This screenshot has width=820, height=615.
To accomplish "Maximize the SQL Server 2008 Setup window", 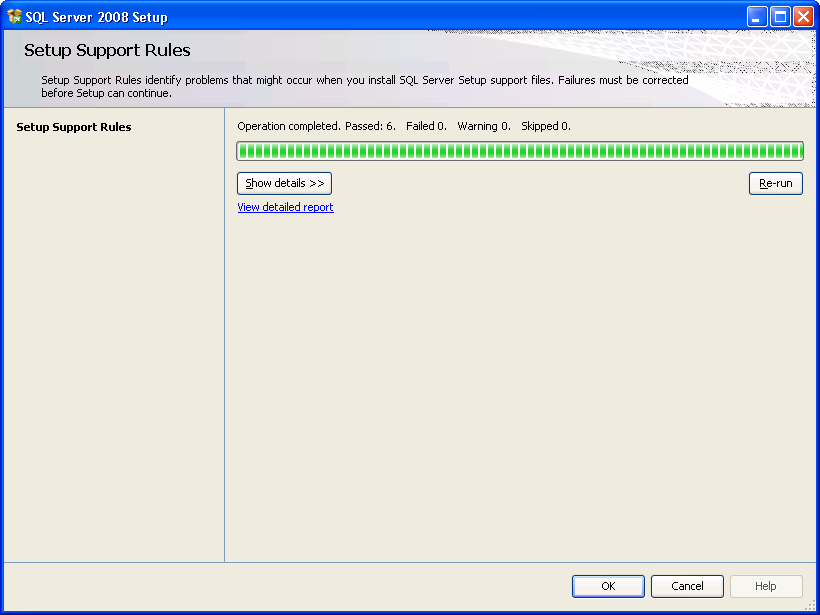I will pos(780,17).
